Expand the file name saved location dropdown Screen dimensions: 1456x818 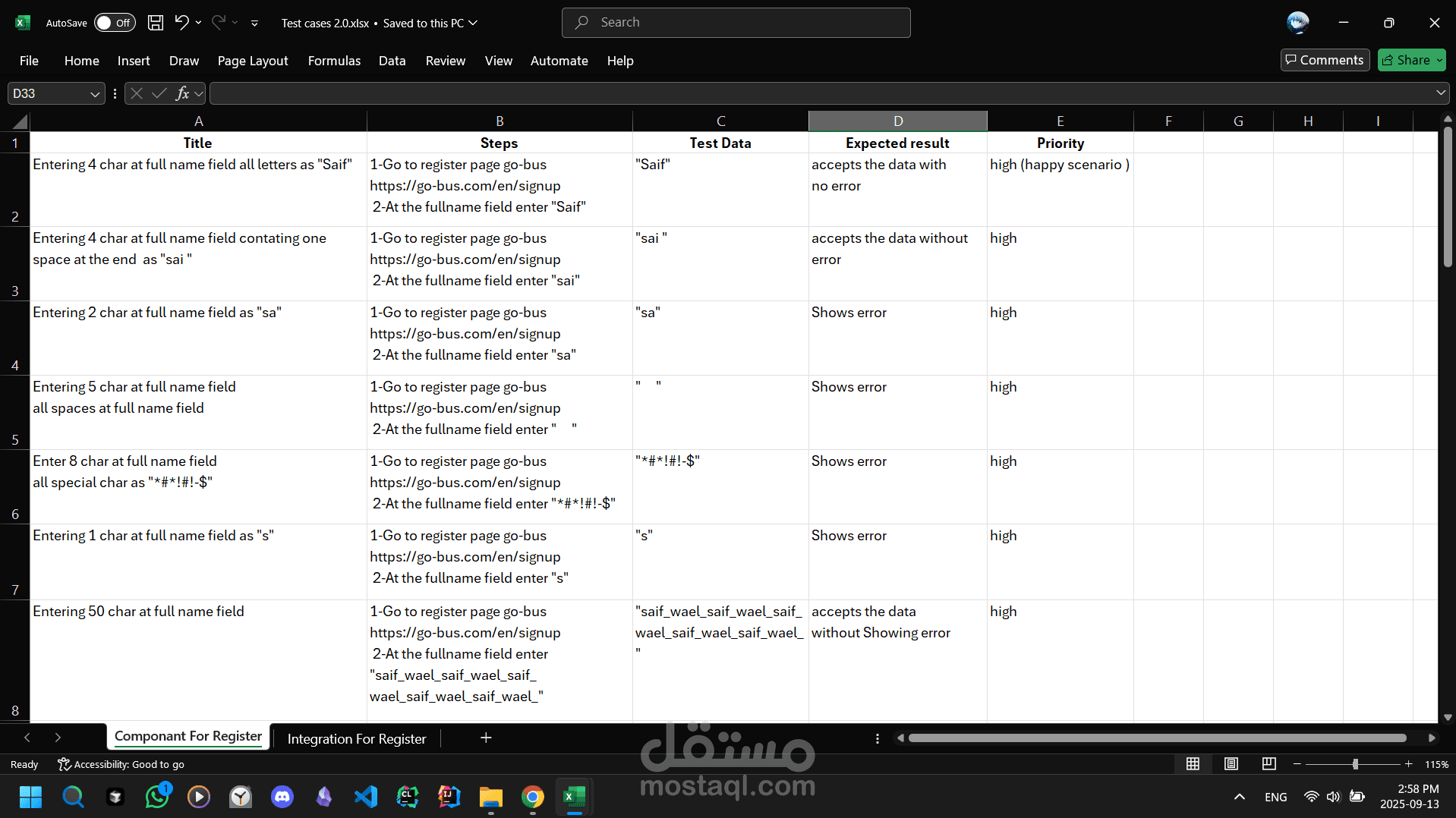(x=473, y=23)
